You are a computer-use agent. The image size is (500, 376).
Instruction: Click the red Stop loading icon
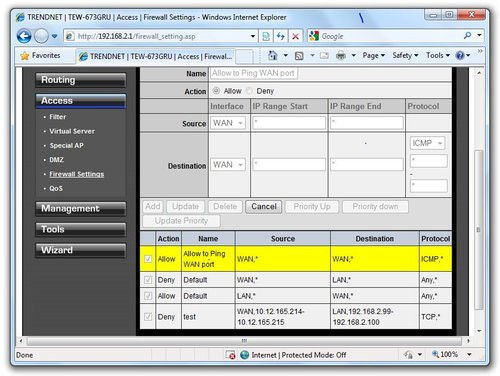[295, 36]
